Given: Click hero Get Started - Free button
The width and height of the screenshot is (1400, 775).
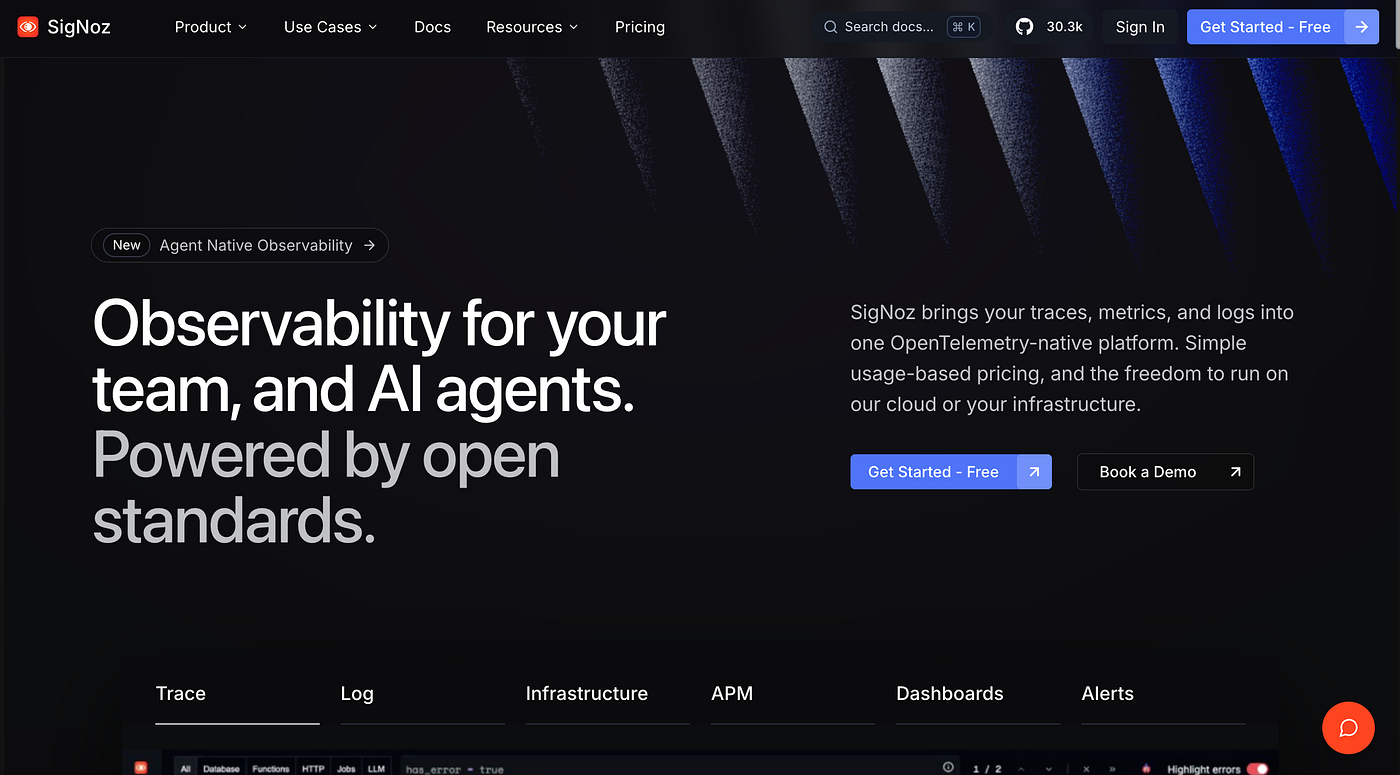Looking at the screenshot, I should (951, 472).
